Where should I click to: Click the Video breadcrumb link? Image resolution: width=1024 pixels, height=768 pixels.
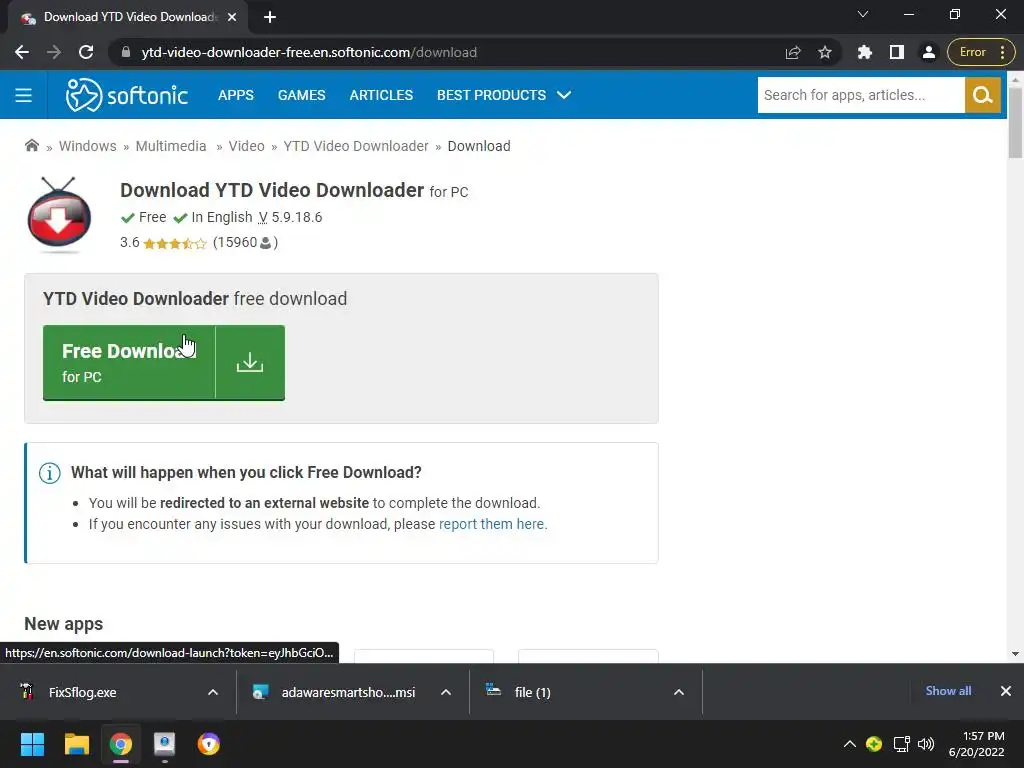246,146
